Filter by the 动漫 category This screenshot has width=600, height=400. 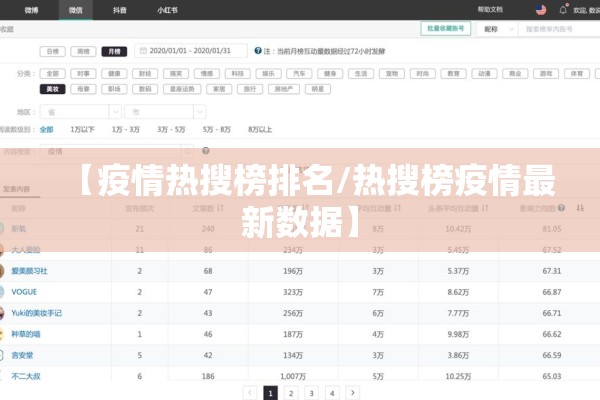pyautogui.click(x=484, y=73)
